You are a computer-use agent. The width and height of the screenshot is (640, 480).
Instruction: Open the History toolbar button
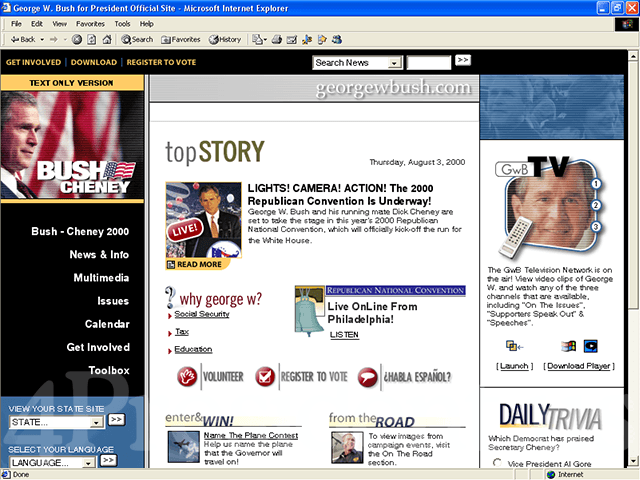pos(225,40)
